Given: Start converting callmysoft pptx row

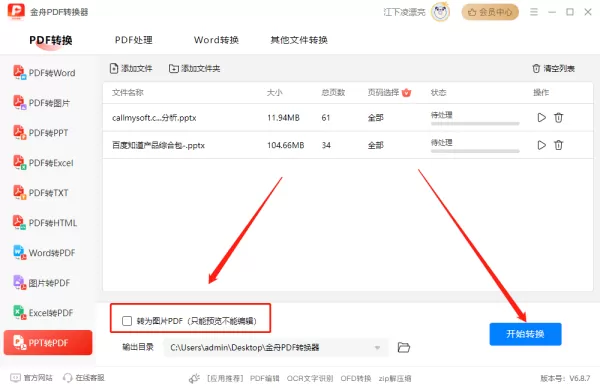Looking at the screenshot, I should [541, 117].
